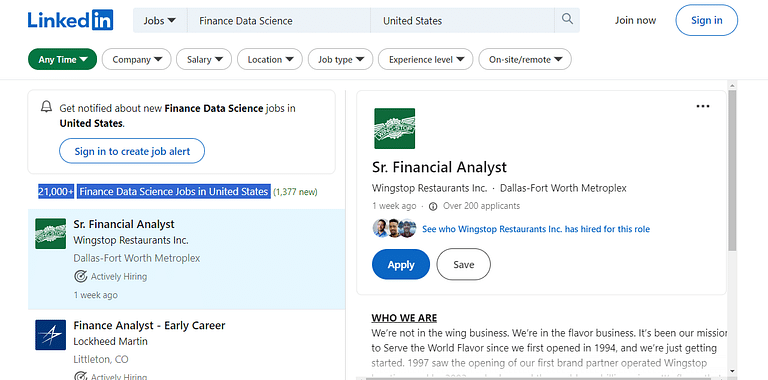Click the search magnifier icon

coord(567,20)
